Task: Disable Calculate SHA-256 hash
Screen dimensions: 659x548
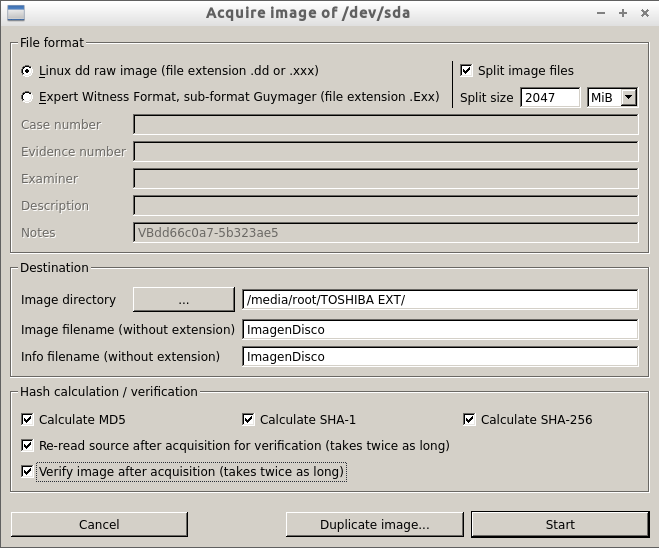Action: pyautogui.click(x=470, y=420)
